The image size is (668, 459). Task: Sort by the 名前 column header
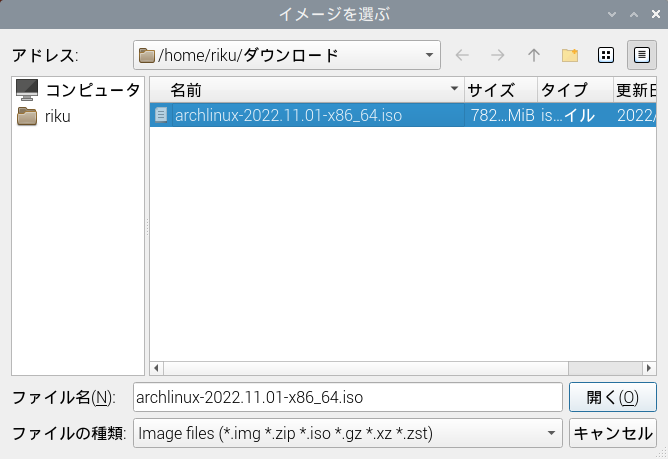point(307,89)
